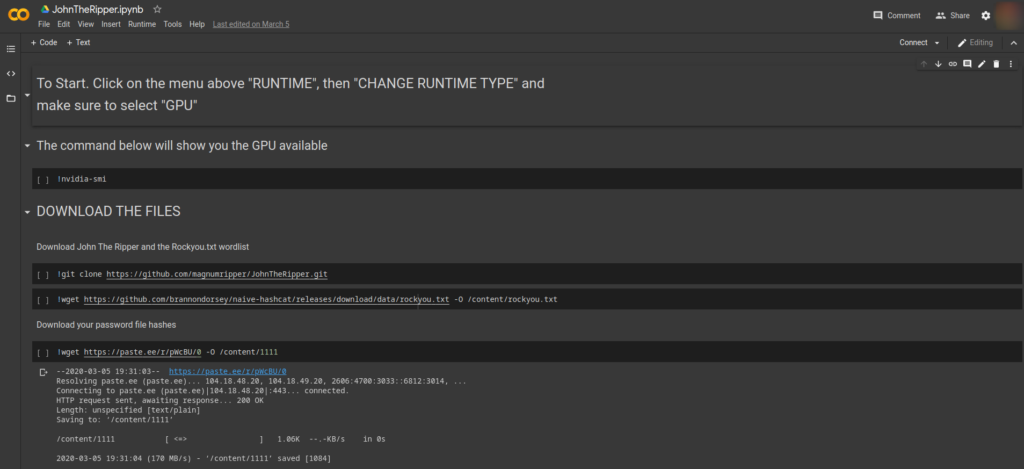Click the cell output actions icon
Screen dimensions: 1024x469
pyautogui.click(x=43, y=372)
